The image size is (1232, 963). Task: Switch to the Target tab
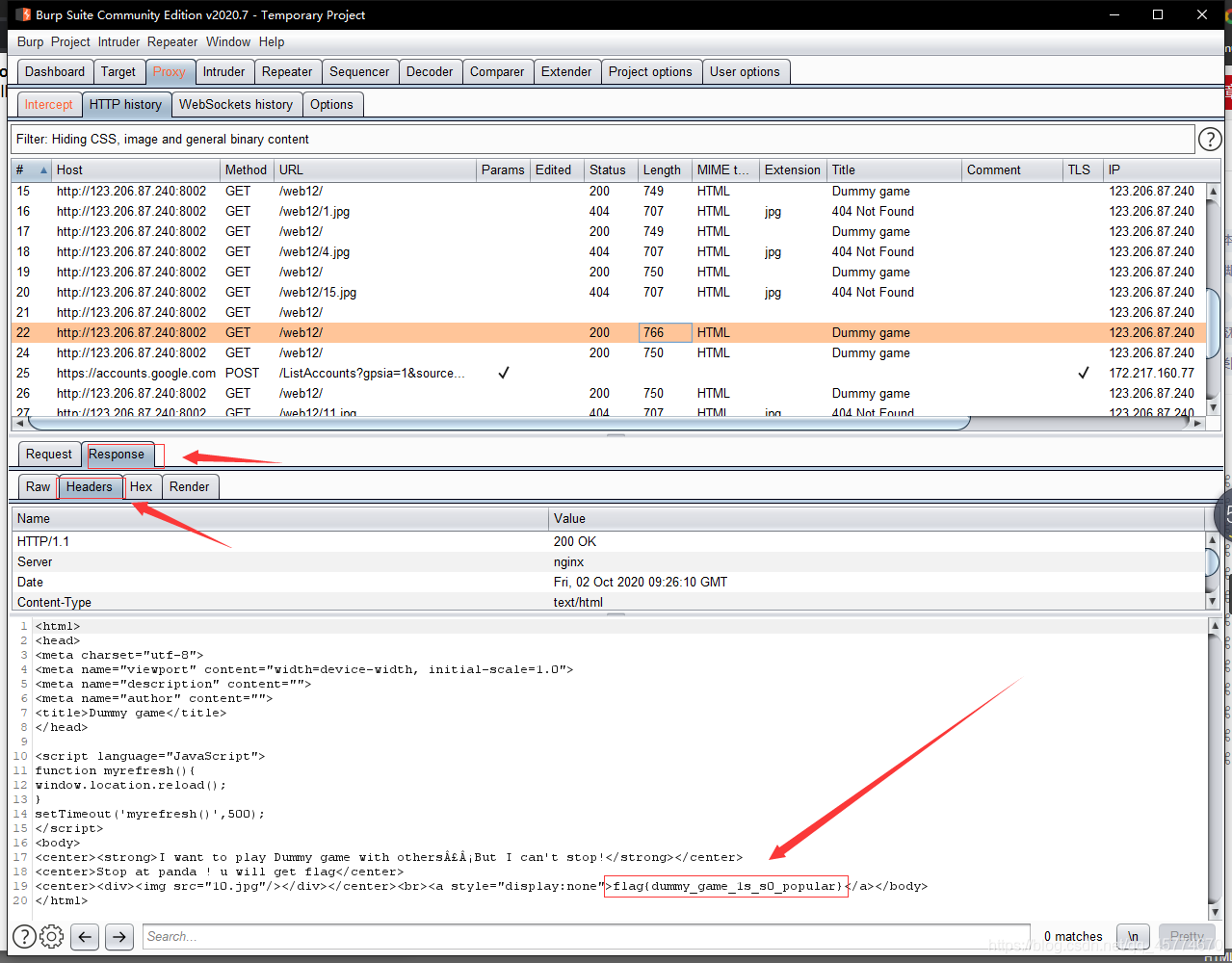(118, 71)
